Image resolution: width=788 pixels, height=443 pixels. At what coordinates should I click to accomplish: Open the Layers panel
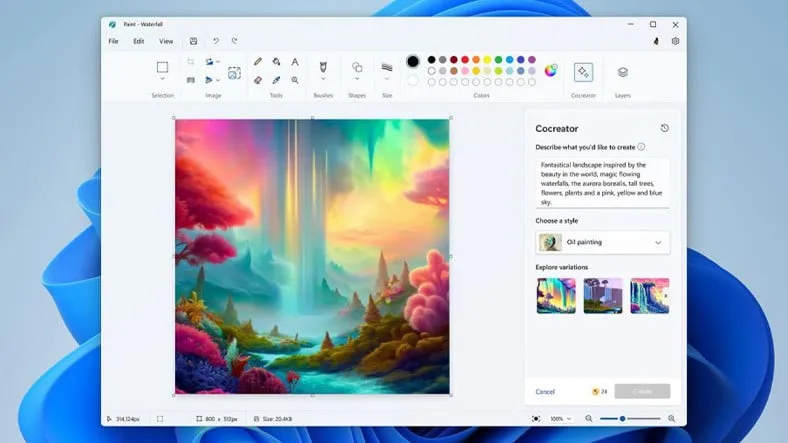(x=622, y=72)
